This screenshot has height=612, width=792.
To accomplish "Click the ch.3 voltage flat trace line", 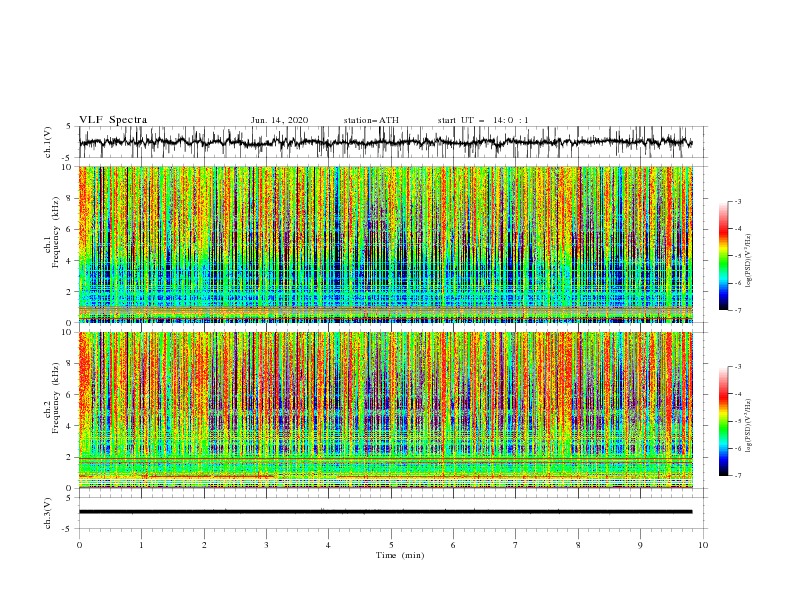I will pos(385,512).
